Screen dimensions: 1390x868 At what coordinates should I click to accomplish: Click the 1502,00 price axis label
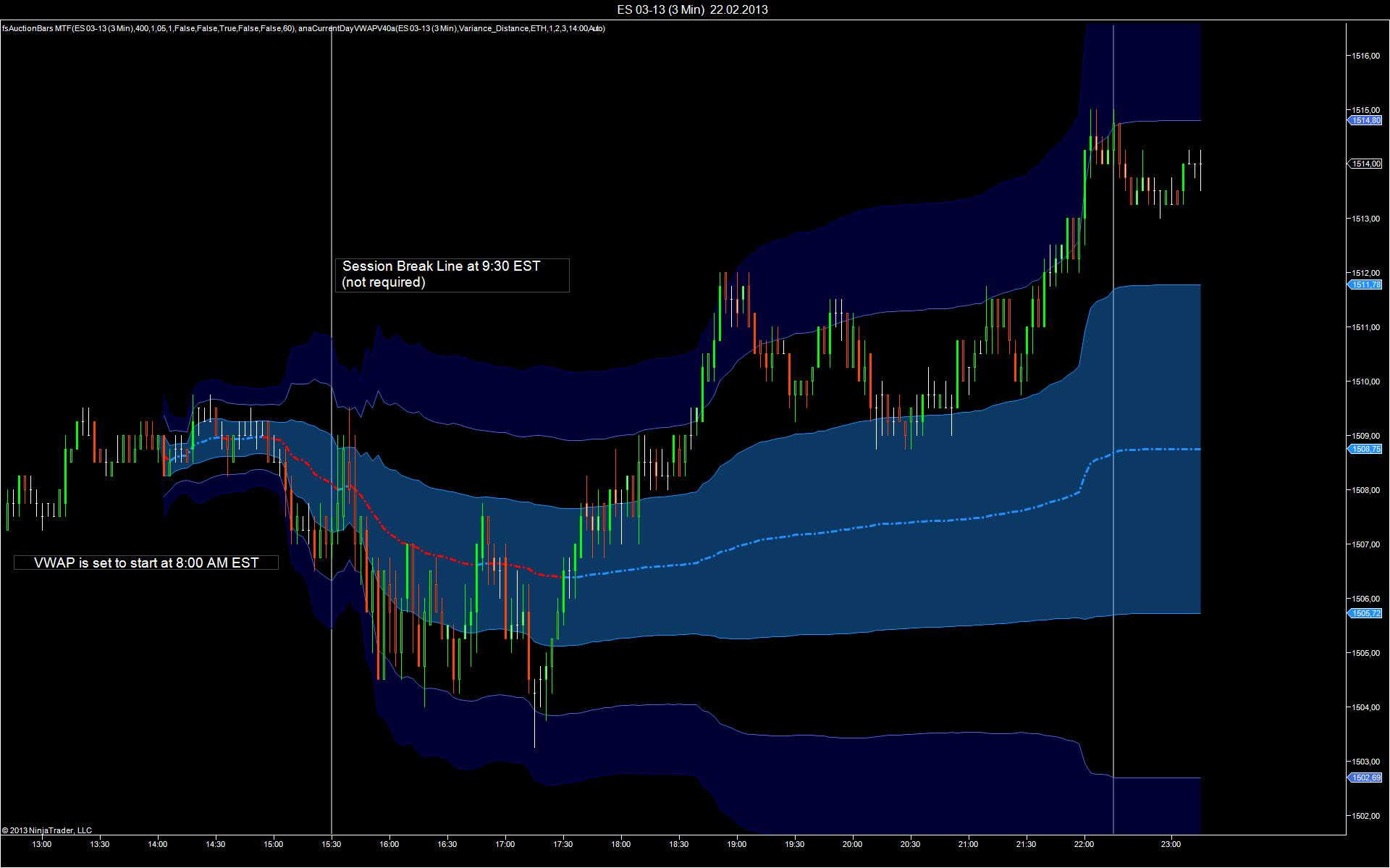[x=1365, y=816]
